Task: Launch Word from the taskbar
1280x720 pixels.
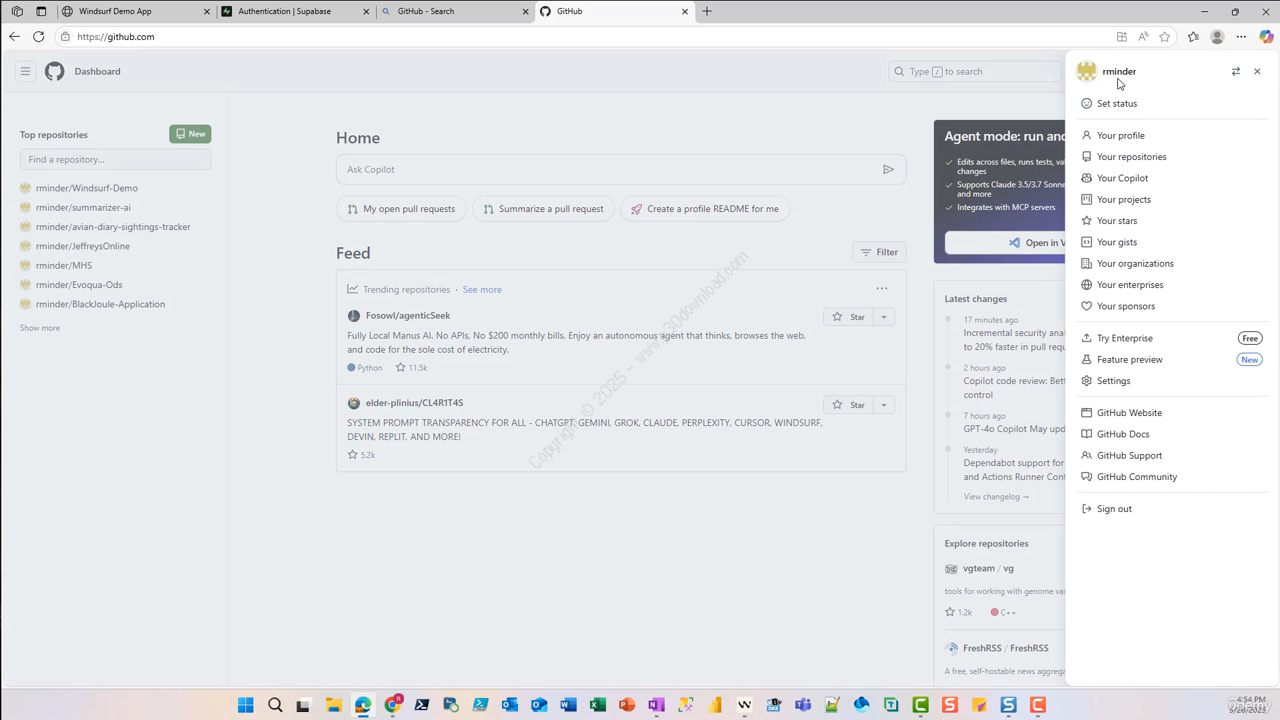Action: click(568, 705)
